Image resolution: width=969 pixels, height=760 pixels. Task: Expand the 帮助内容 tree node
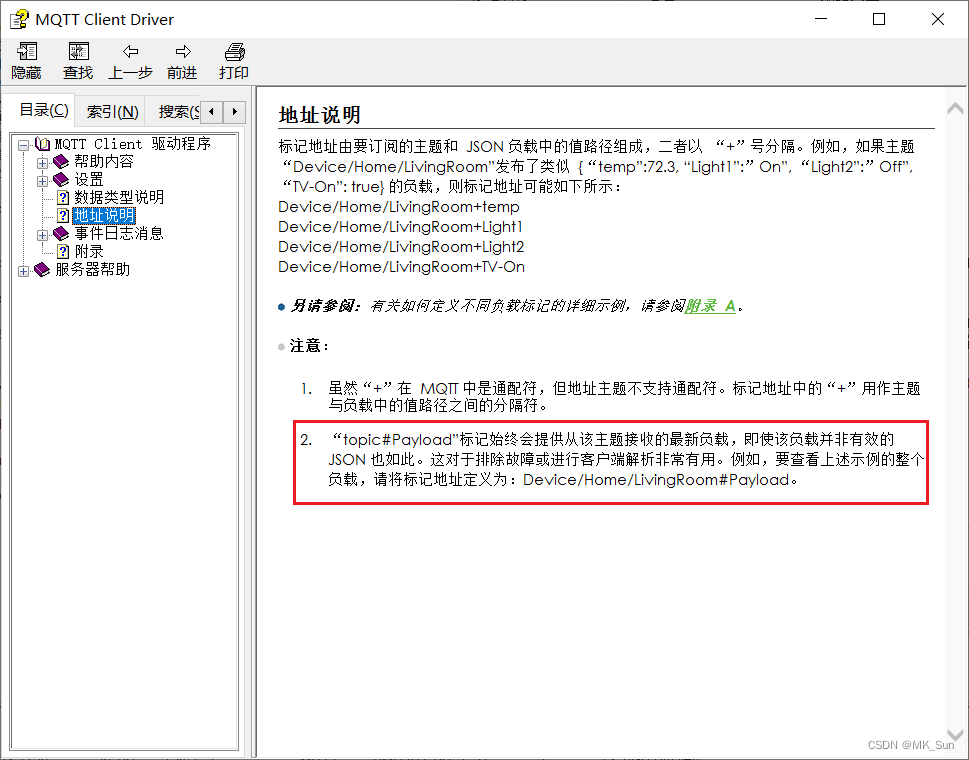(x=42, y=163)
